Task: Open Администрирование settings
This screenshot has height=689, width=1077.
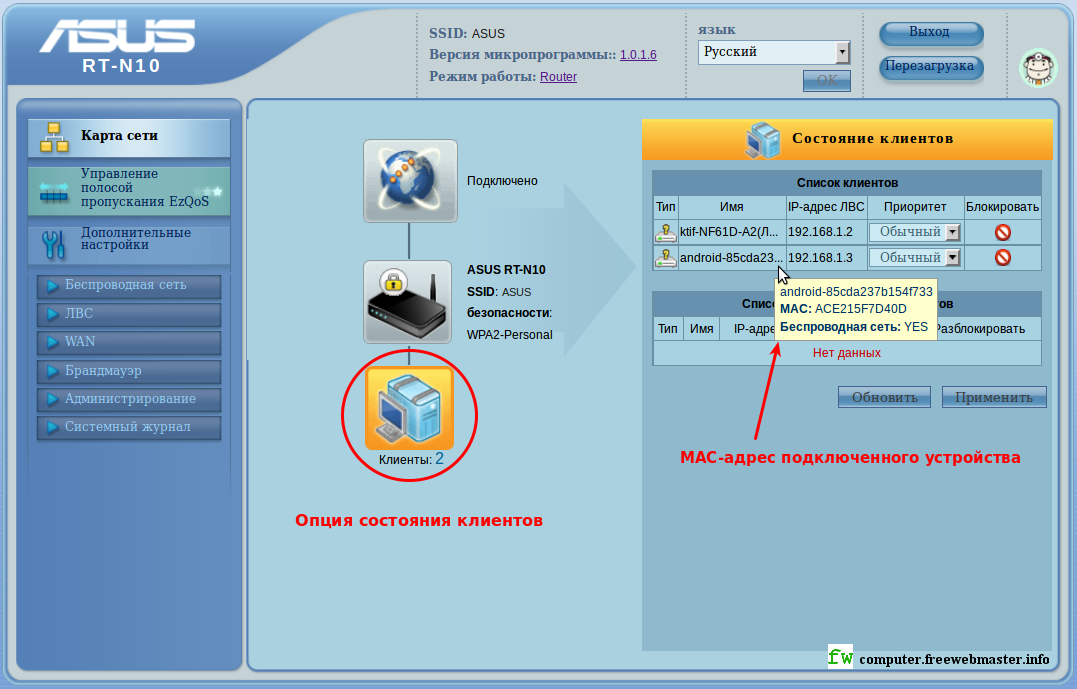Action: (x=129, y=399)
